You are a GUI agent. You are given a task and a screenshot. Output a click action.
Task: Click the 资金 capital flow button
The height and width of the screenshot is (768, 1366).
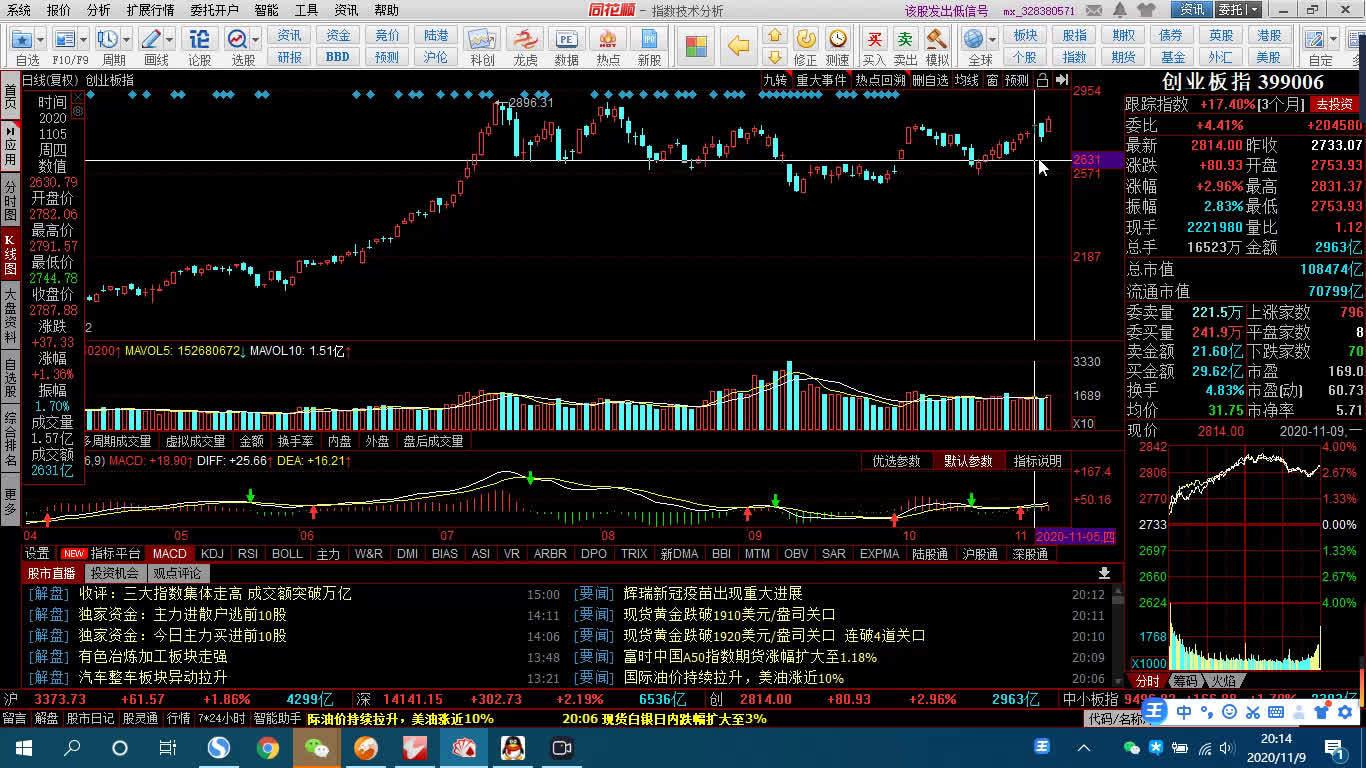click(x=338, y=35)
